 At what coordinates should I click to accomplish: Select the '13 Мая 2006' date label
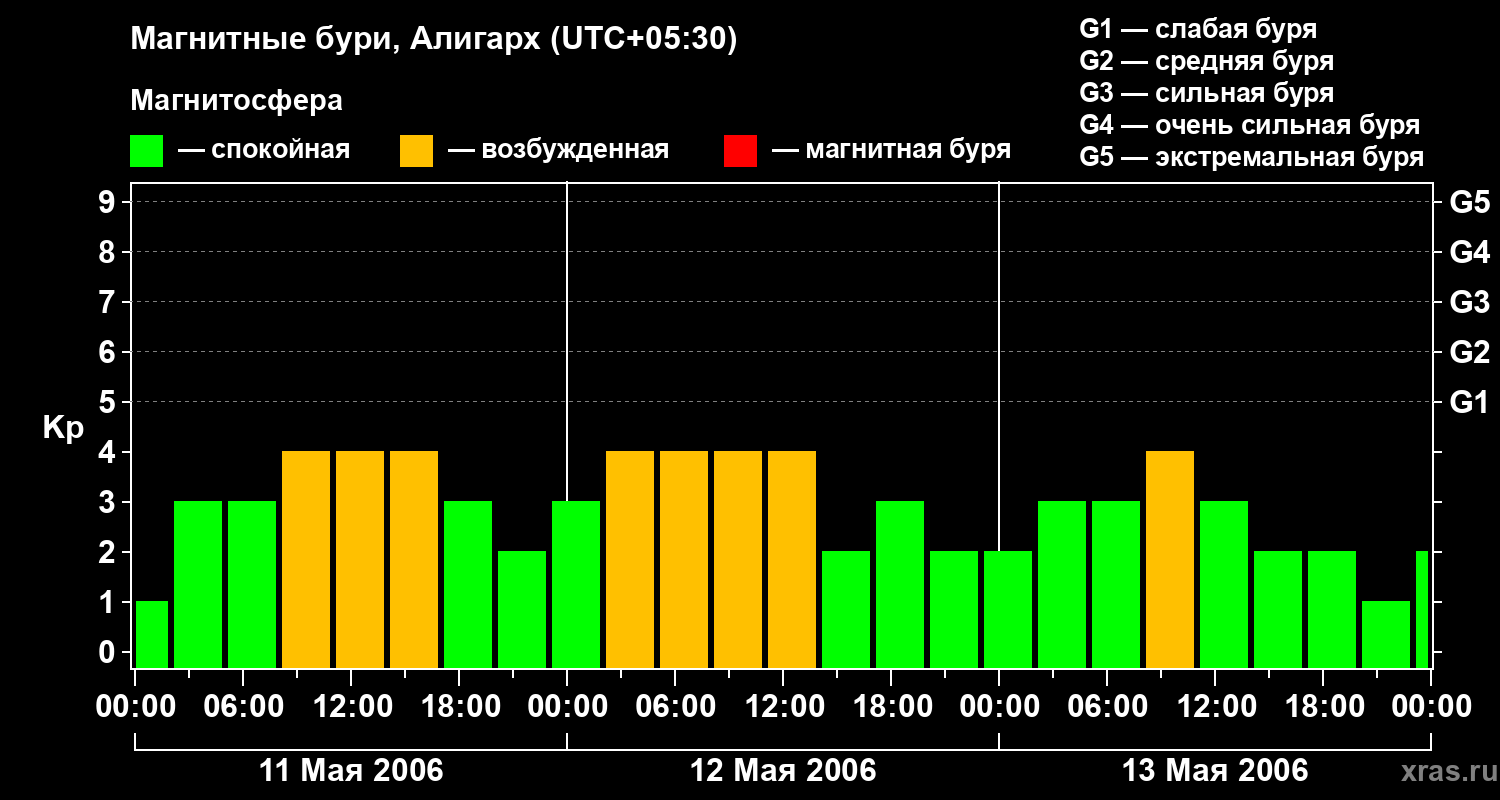point(1215,771)
